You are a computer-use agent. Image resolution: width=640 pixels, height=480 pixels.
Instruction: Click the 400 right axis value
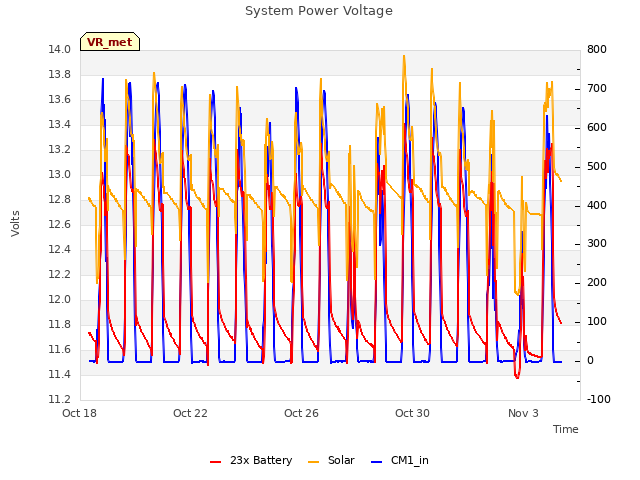(597, 205)
